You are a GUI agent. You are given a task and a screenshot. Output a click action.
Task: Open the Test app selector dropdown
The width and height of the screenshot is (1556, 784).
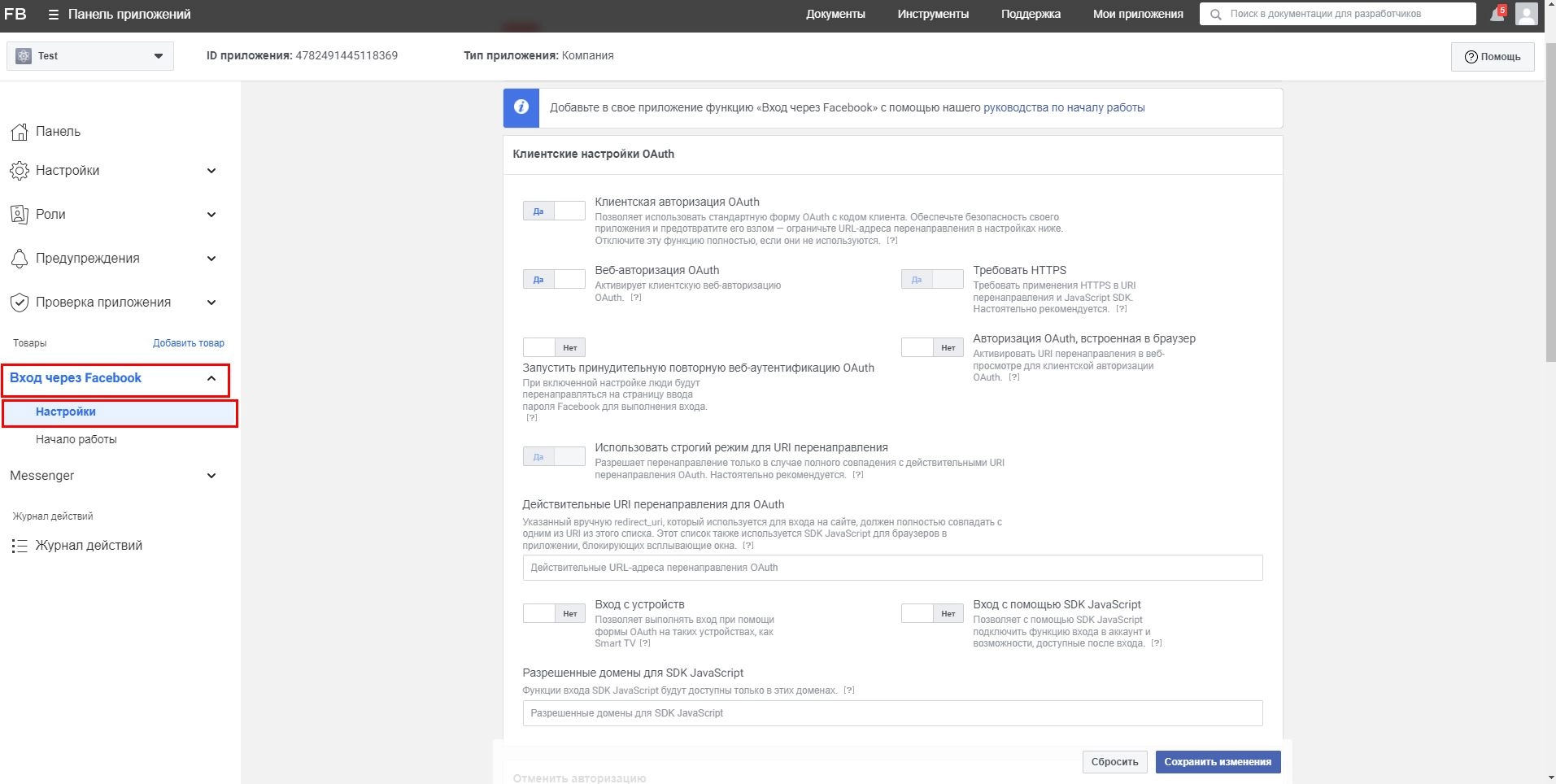click(x=90, y=56)
